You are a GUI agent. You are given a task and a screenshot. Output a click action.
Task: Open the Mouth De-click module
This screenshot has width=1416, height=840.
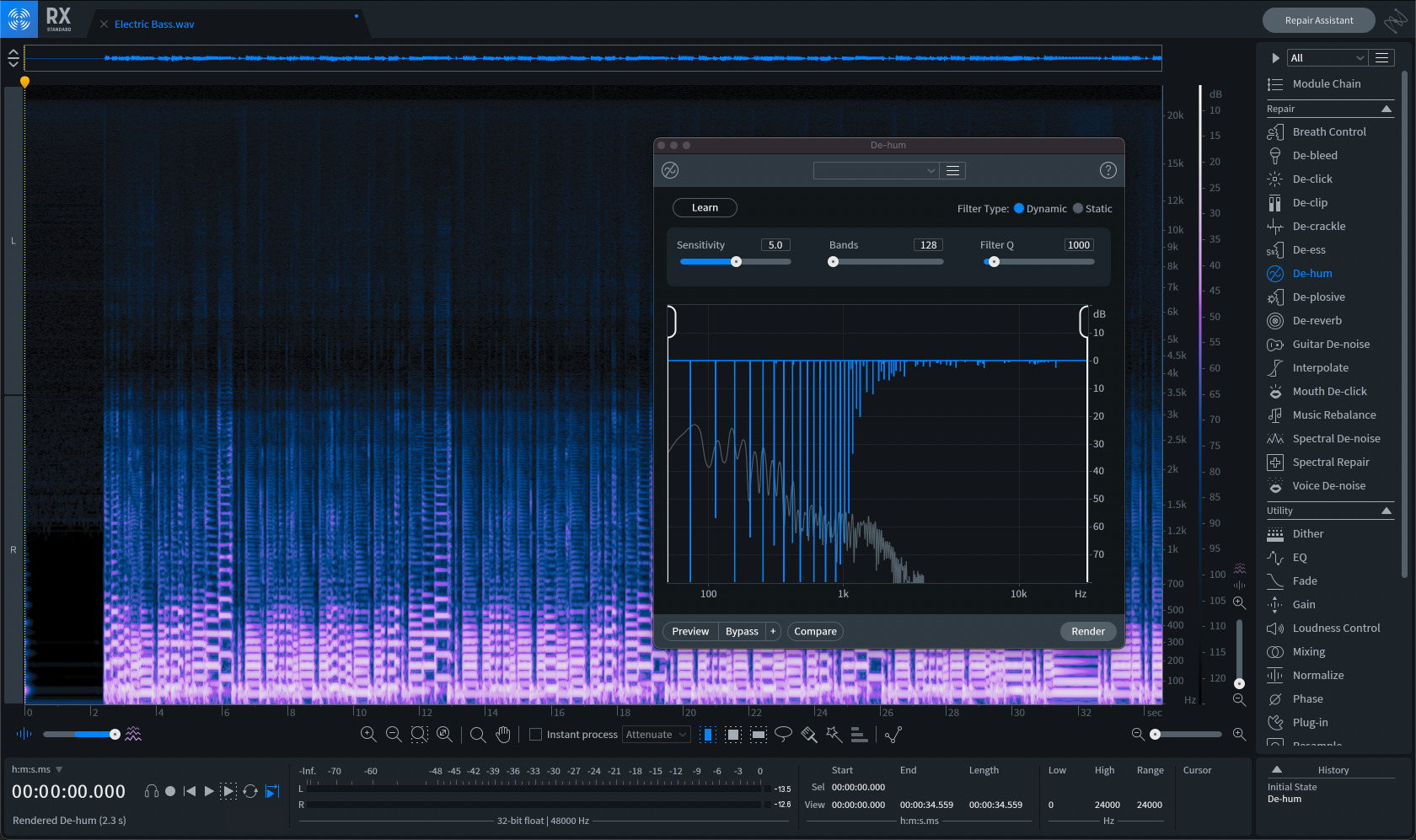tap(1328, 391)
